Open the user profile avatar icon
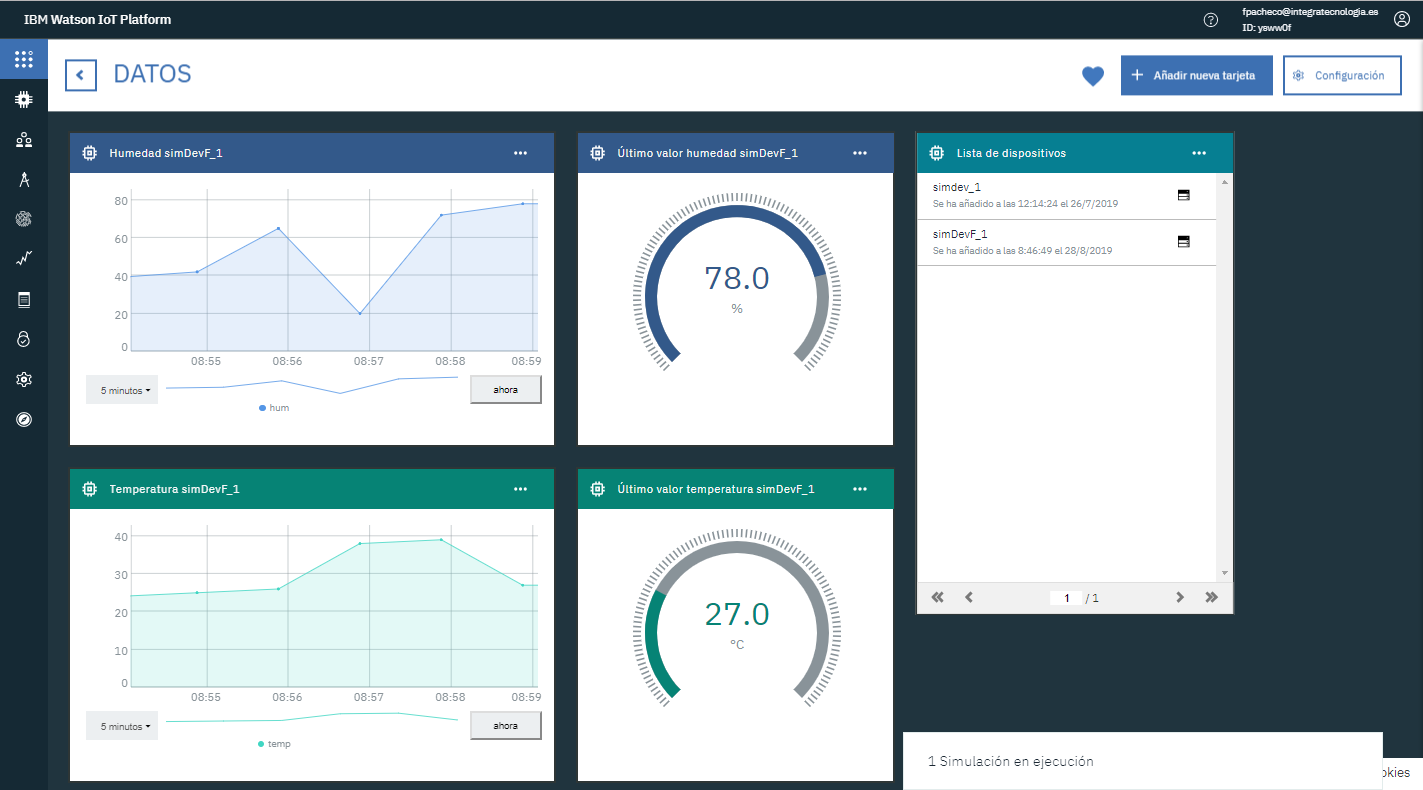The height and width of the screenshot is (790, 1423). [x=1402, y=19]
